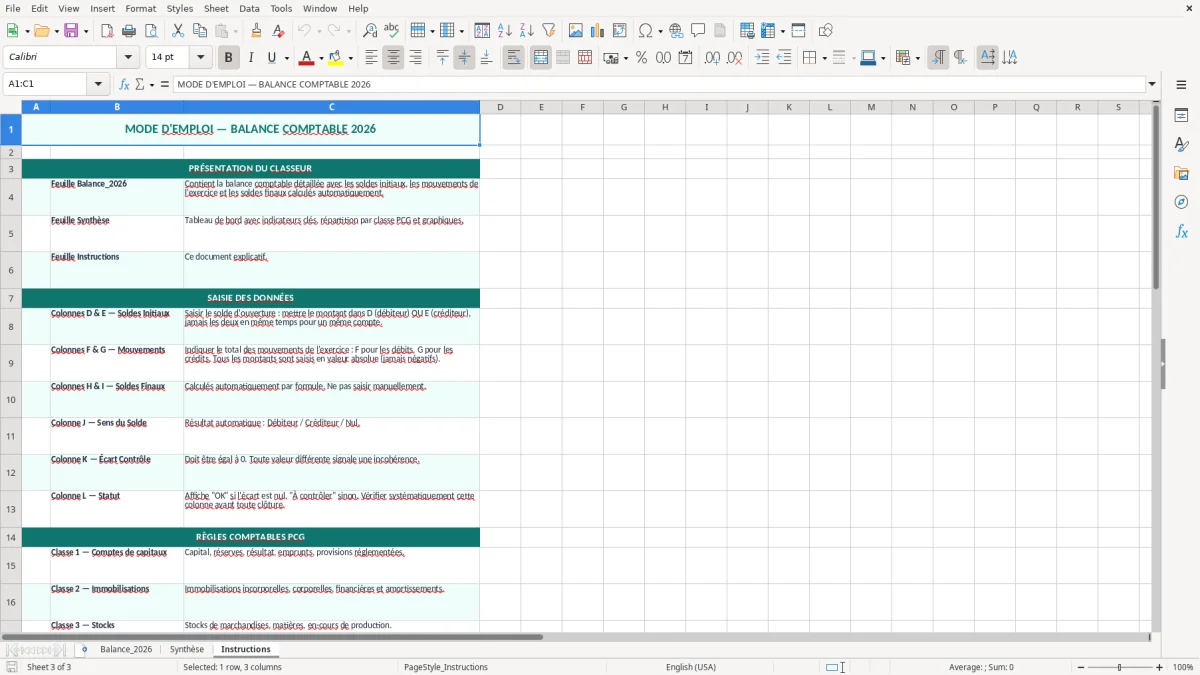Open the Sheet menu

pos(216,8)
